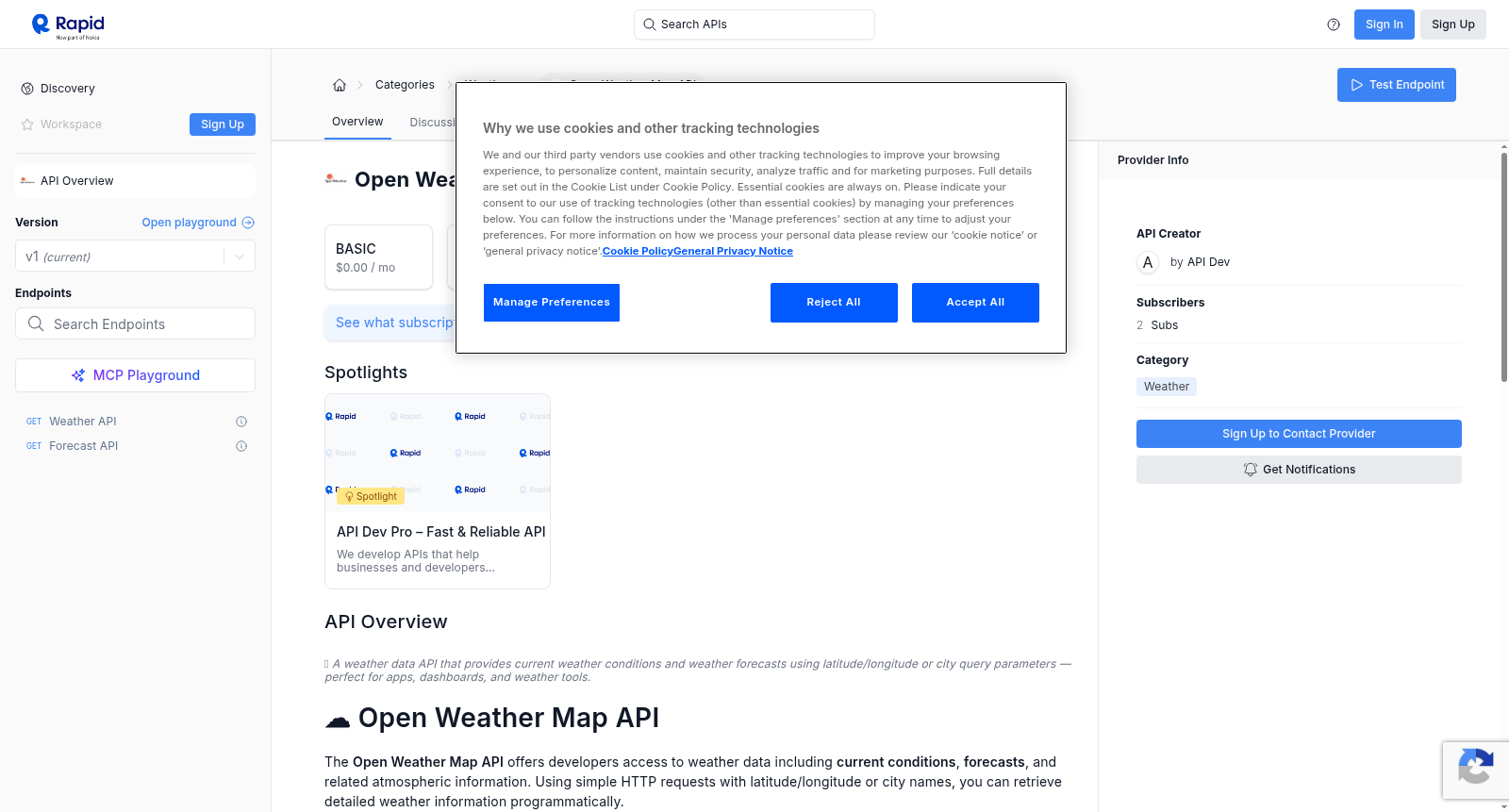Screen dimensions: 1509x812
Task: Open the API Dev Pro spotlight thumbnail
Action: [438, 453]
